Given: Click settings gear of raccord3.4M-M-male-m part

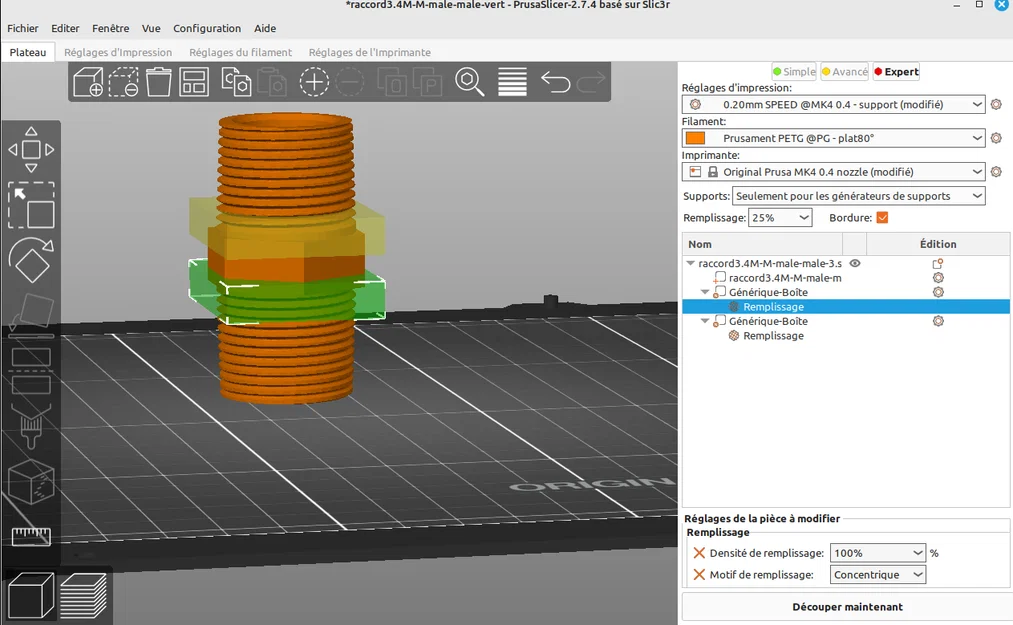Looking at the screenshot, I should pyautogui.click(x=938, y=277).
